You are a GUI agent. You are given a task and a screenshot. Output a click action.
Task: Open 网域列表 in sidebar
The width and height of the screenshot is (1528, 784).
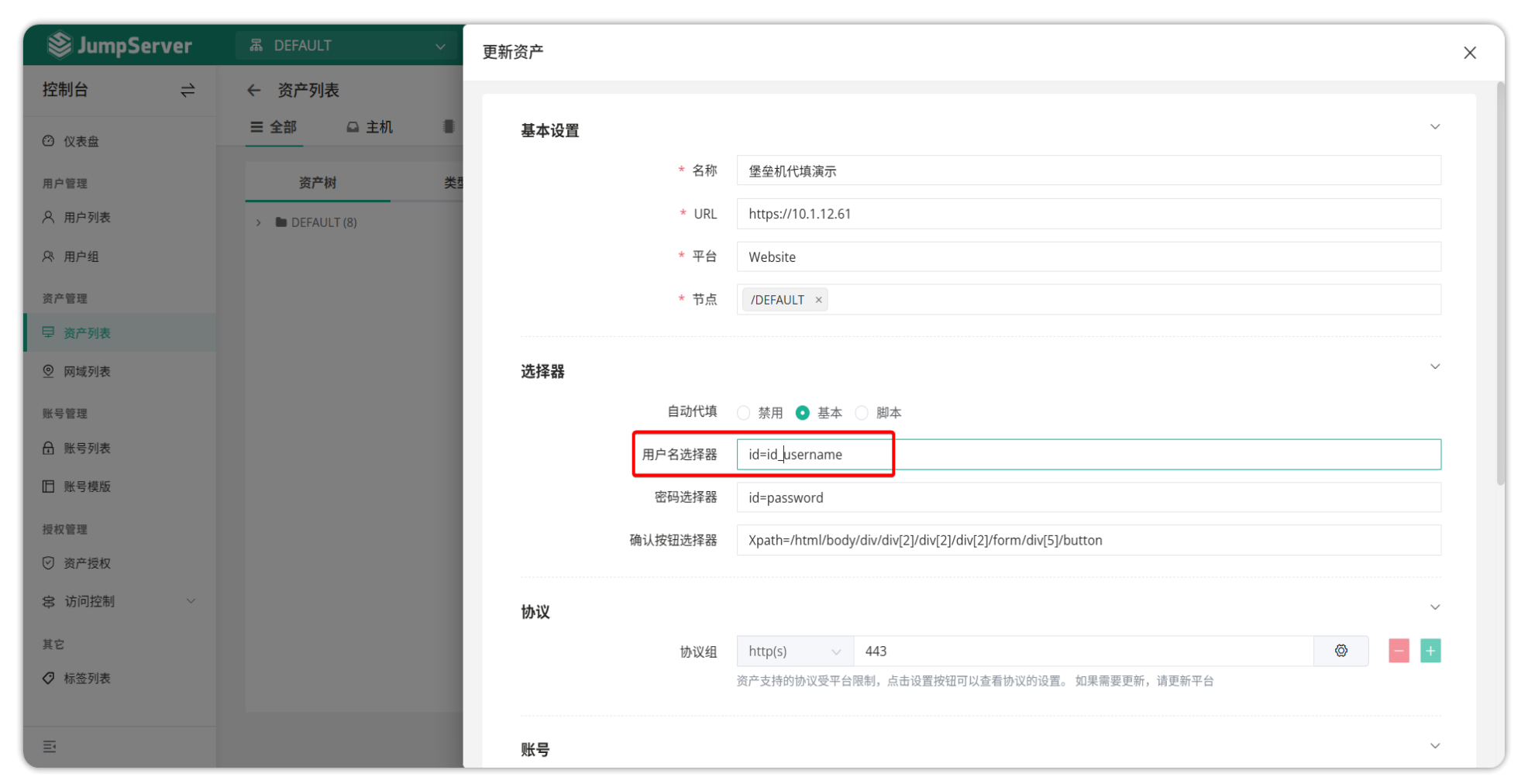coord(87,371)
